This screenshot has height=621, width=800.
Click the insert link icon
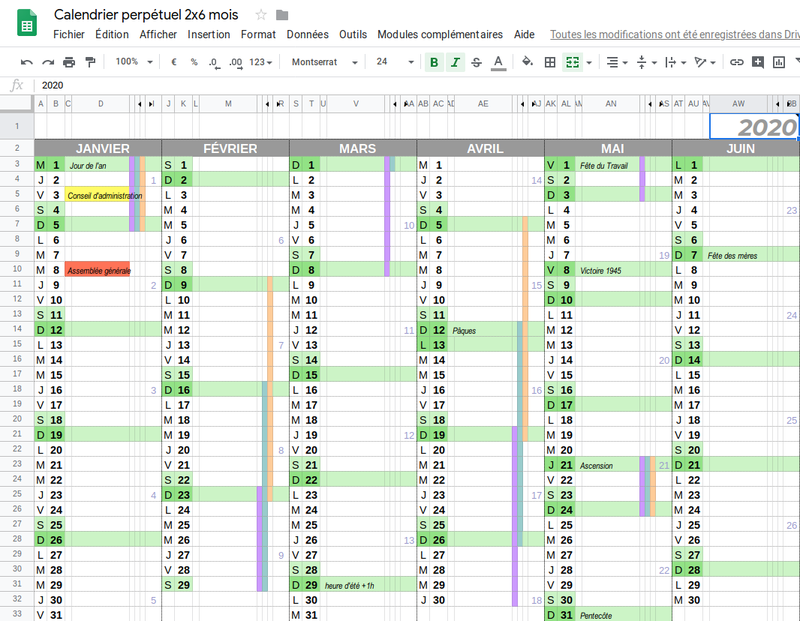point(736,62)
